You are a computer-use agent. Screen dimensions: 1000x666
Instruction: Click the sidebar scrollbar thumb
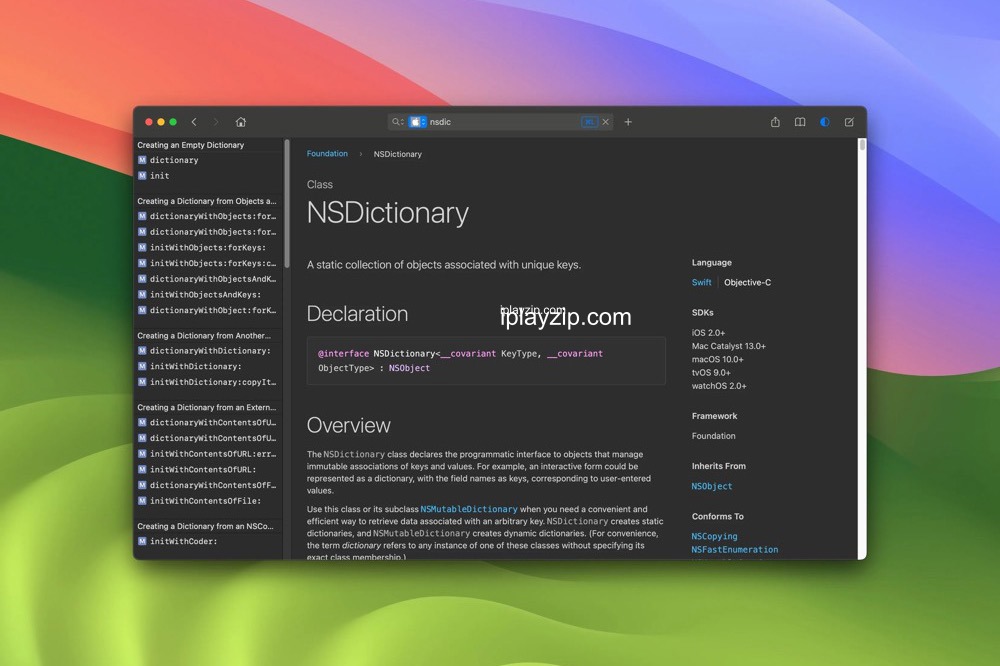(287, 203)
